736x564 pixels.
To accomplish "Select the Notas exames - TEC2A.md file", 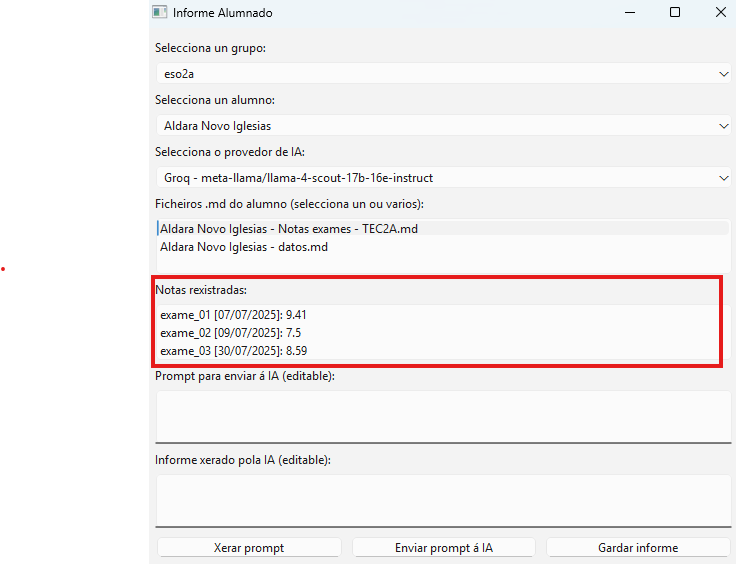I will (x=289, y=228).
